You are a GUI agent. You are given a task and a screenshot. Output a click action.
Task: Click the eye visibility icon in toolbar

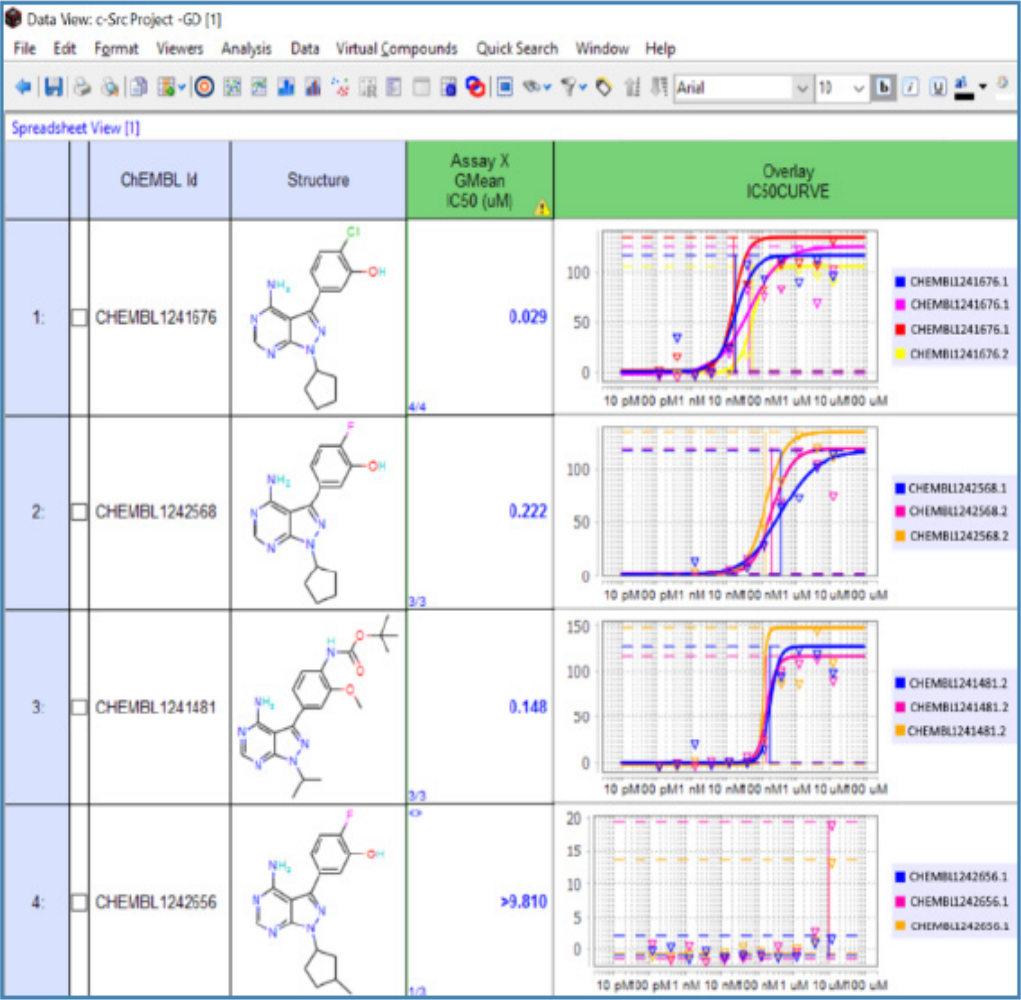pos(532,86)
